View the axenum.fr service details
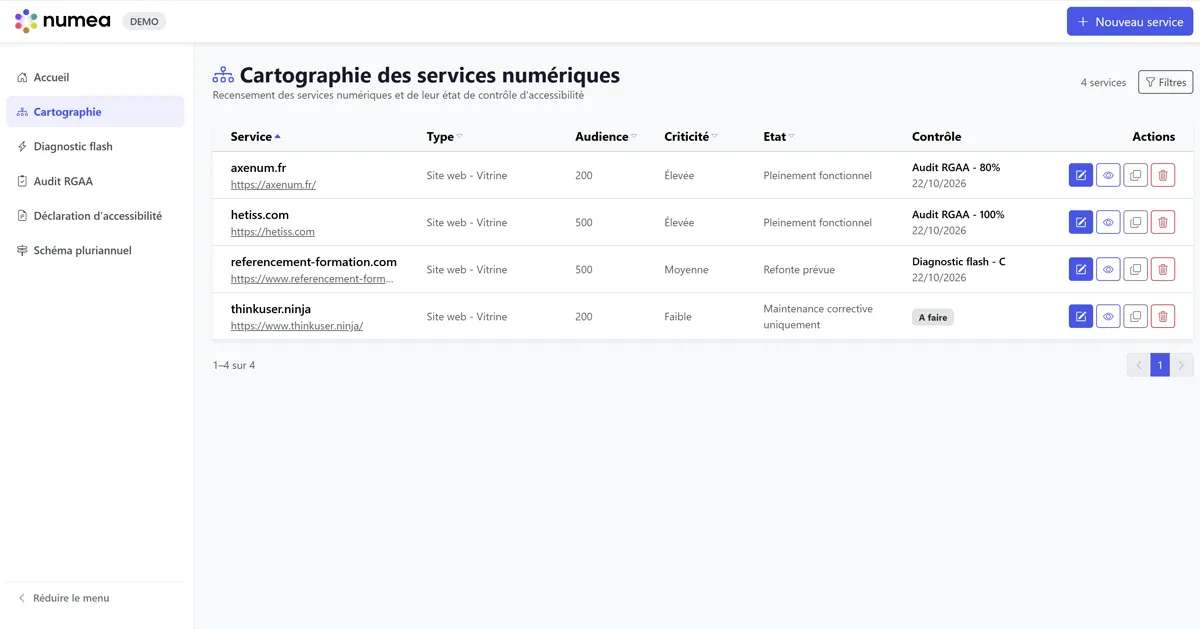Viewport: 1200px width, 629px height. 1108,175
